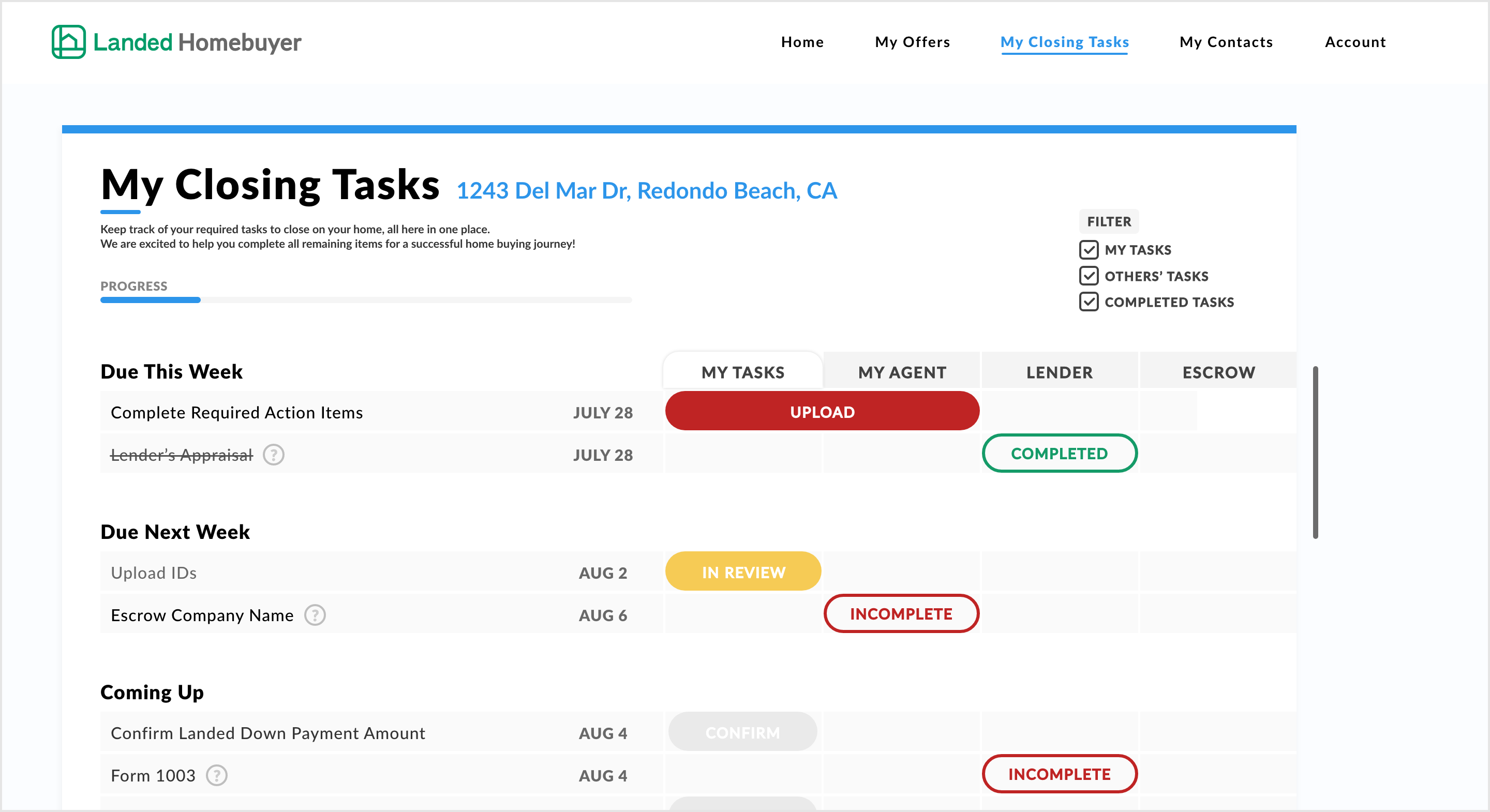
Task: Click AUG 2 due date
Action: (x=603, y=573)
